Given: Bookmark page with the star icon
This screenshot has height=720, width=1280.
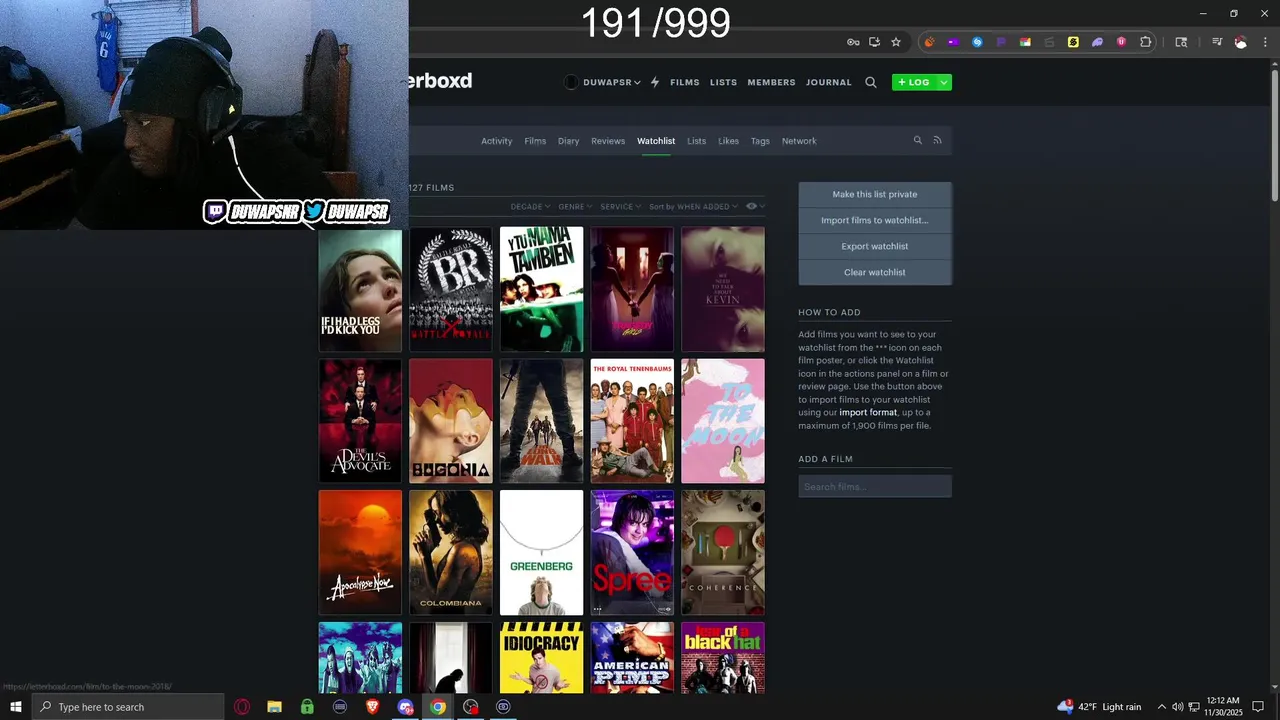Looking at the screenshot, I should pyautogui.click(x=896, y=42).
